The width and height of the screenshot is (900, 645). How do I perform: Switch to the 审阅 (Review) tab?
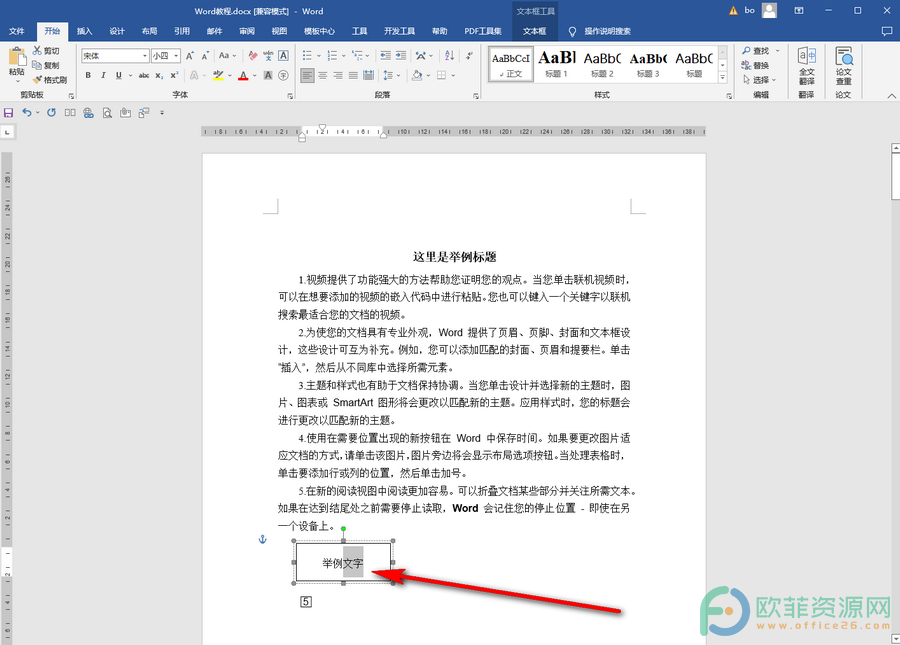[x=247, y=31]
